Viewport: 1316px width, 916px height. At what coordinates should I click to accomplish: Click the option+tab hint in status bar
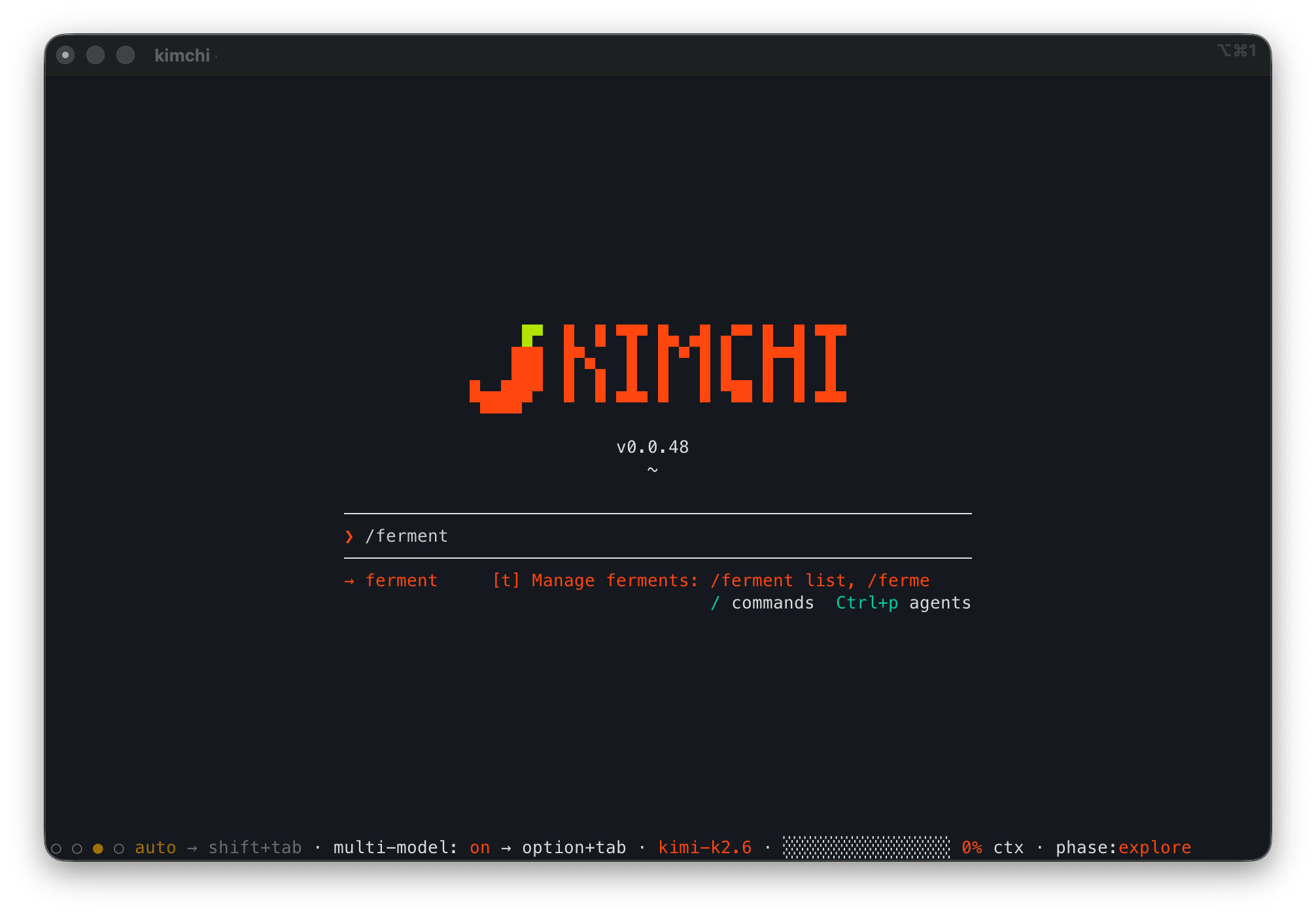point(574,847)
